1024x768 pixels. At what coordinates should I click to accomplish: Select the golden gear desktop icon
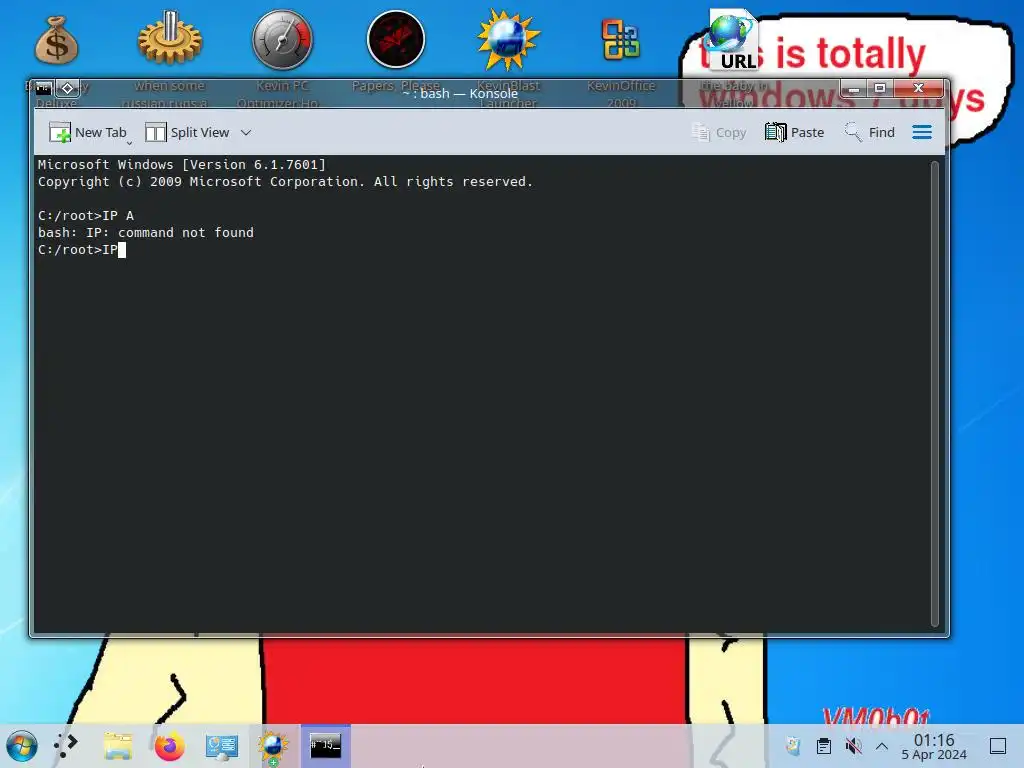pos(170,39)
